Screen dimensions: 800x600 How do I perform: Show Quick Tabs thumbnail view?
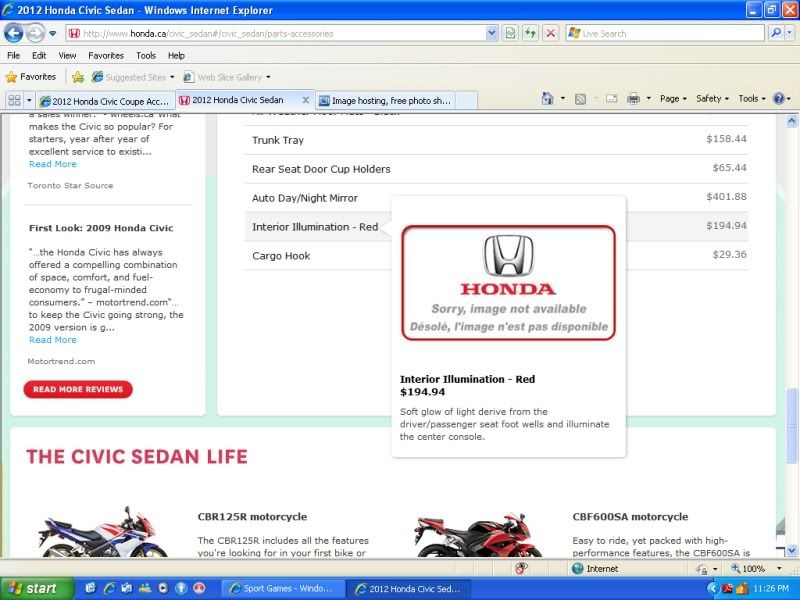[x=14, y=101]
